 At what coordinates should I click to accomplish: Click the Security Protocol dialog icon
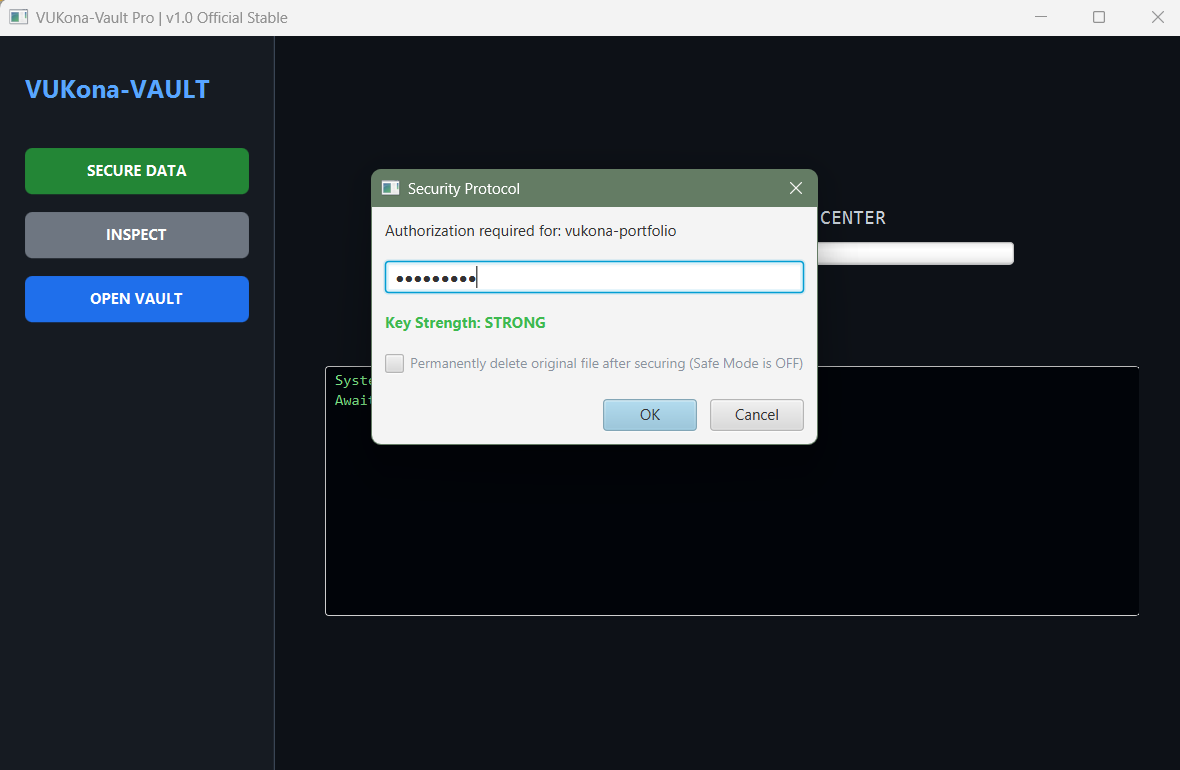(x=391, y=188)
